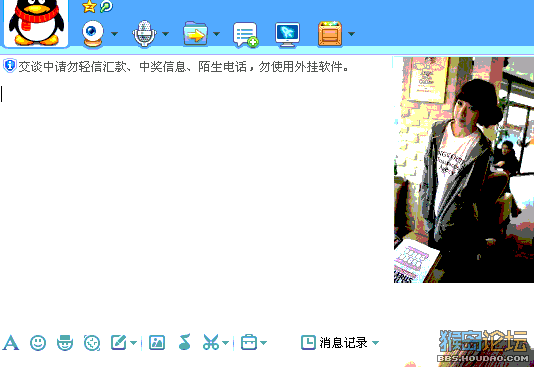
Task: Start a voice call with microphone icon
Action: [x=144, y=33]
